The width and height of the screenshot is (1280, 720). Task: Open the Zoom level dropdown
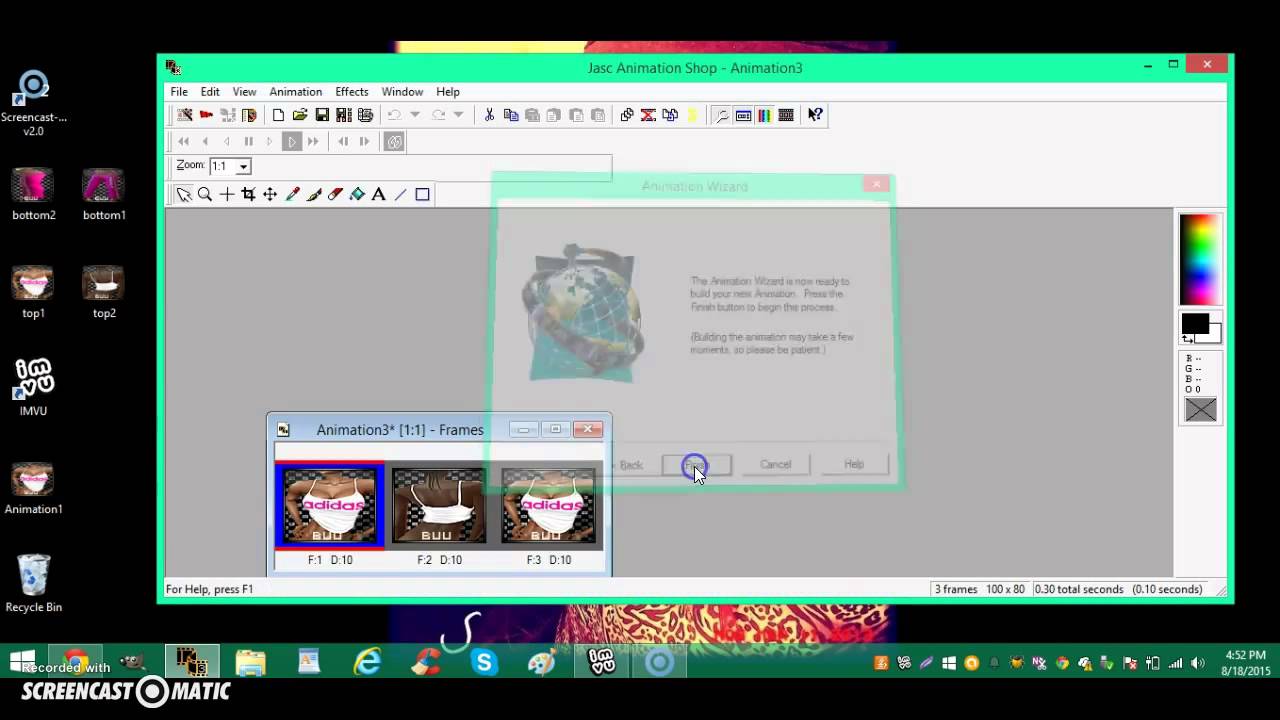tap(242, 166)
